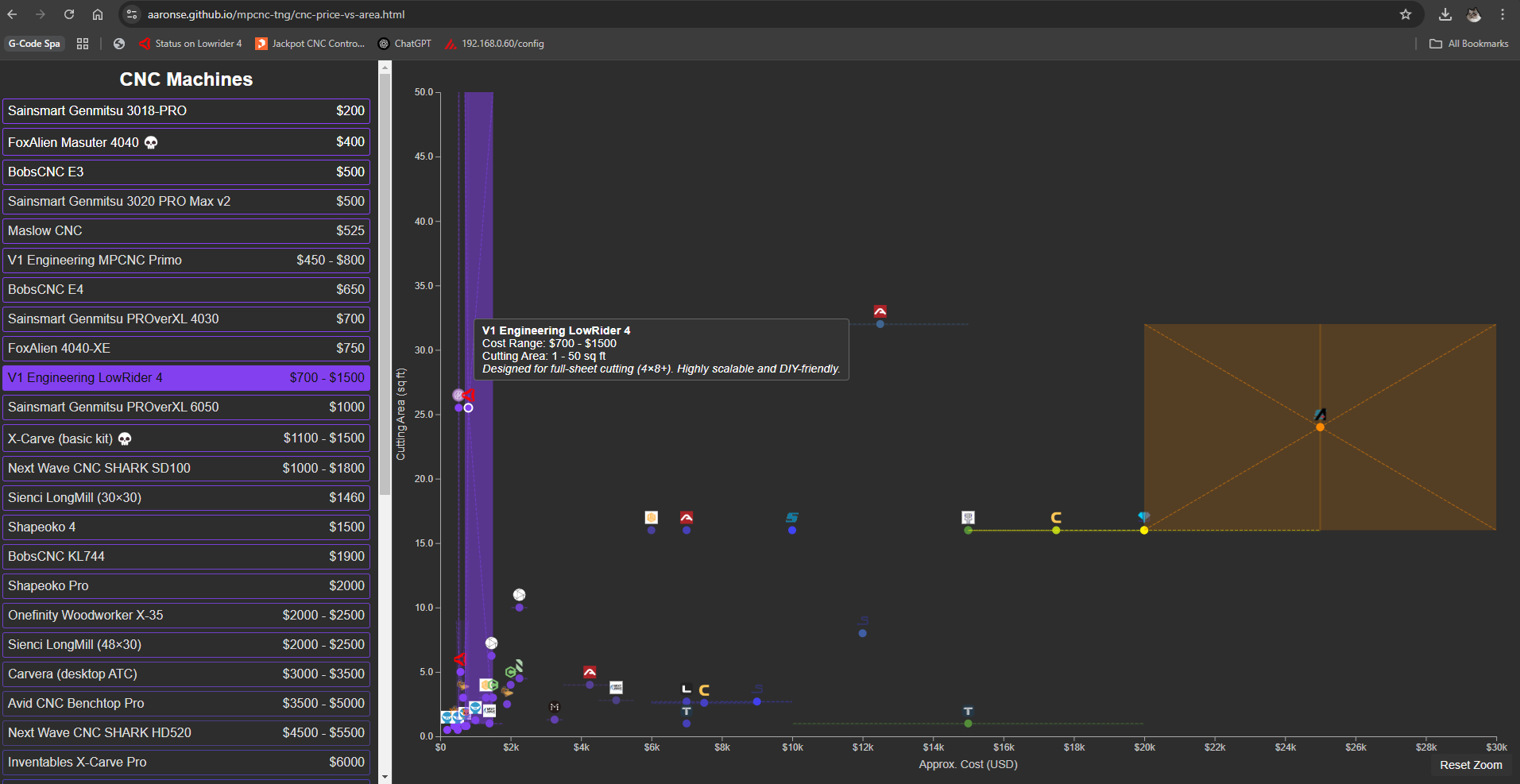The image size is (1520, 784).
Task: Select FoxAlien Masuter 4040 row
Action: click(186, 142)
